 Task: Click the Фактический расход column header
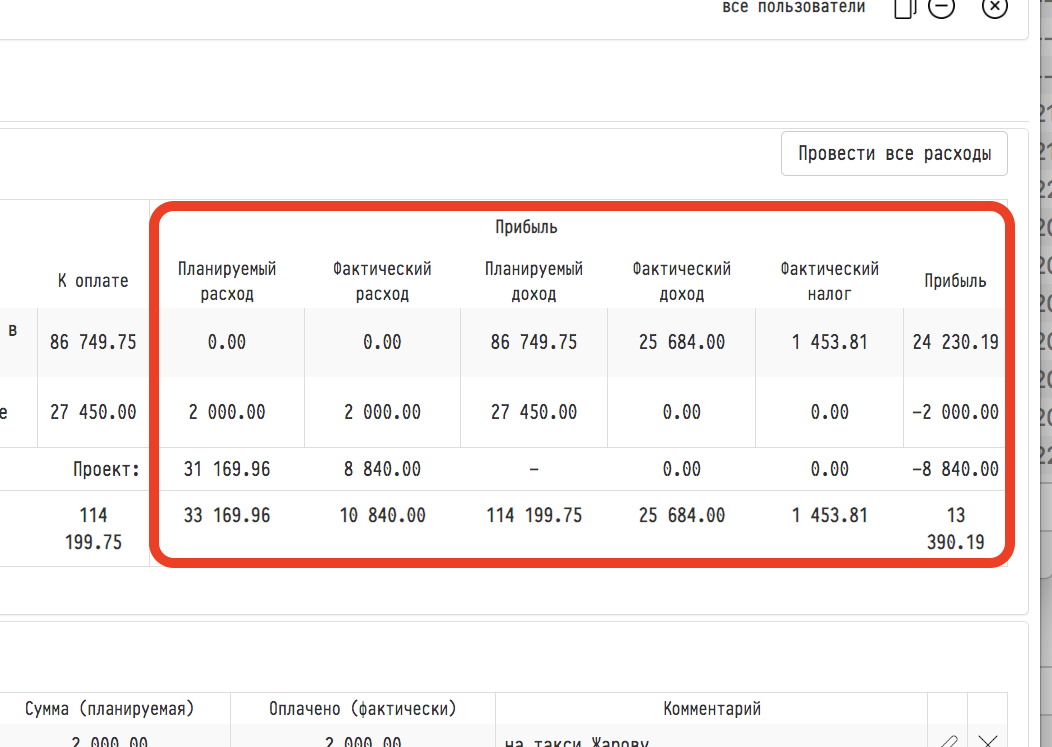[x=382, y=281]
